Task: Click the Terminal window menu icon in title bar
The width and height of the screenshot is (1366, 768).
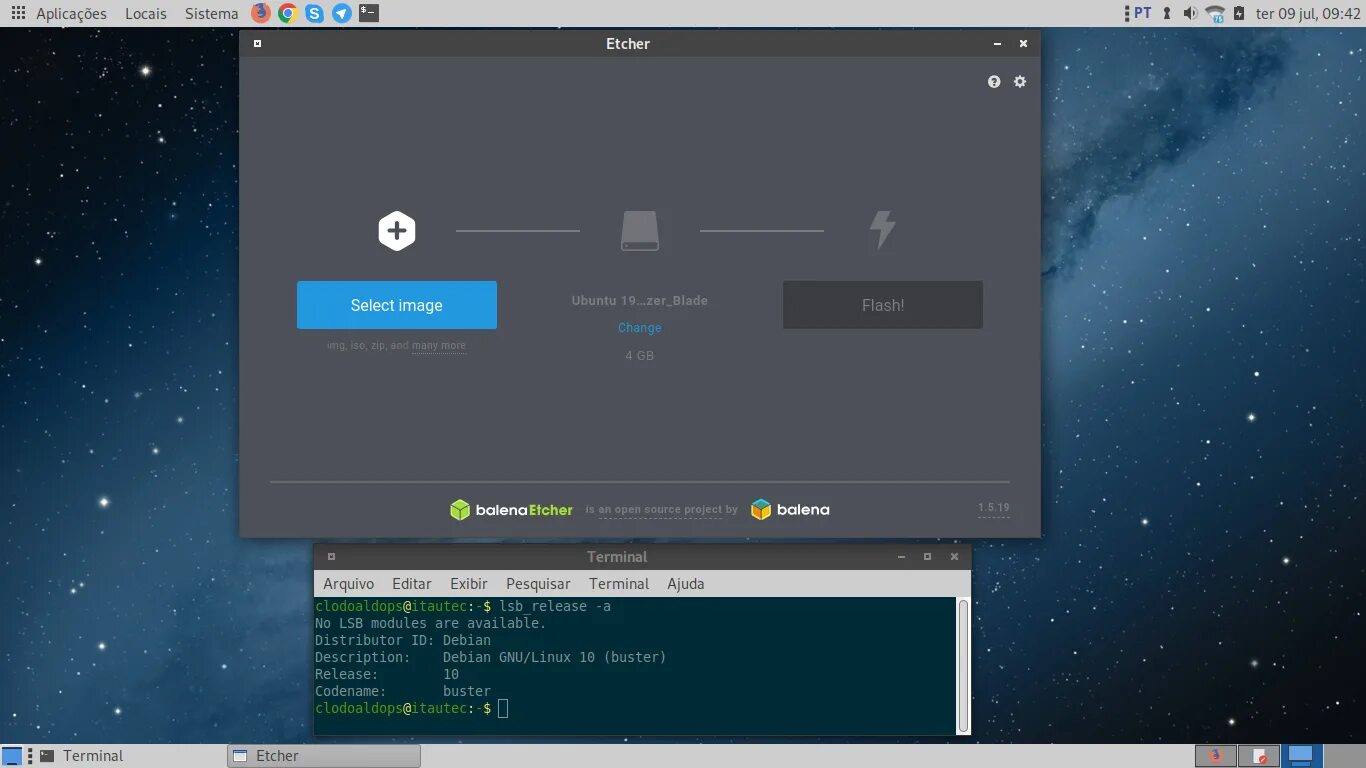Action: point(331,557)
